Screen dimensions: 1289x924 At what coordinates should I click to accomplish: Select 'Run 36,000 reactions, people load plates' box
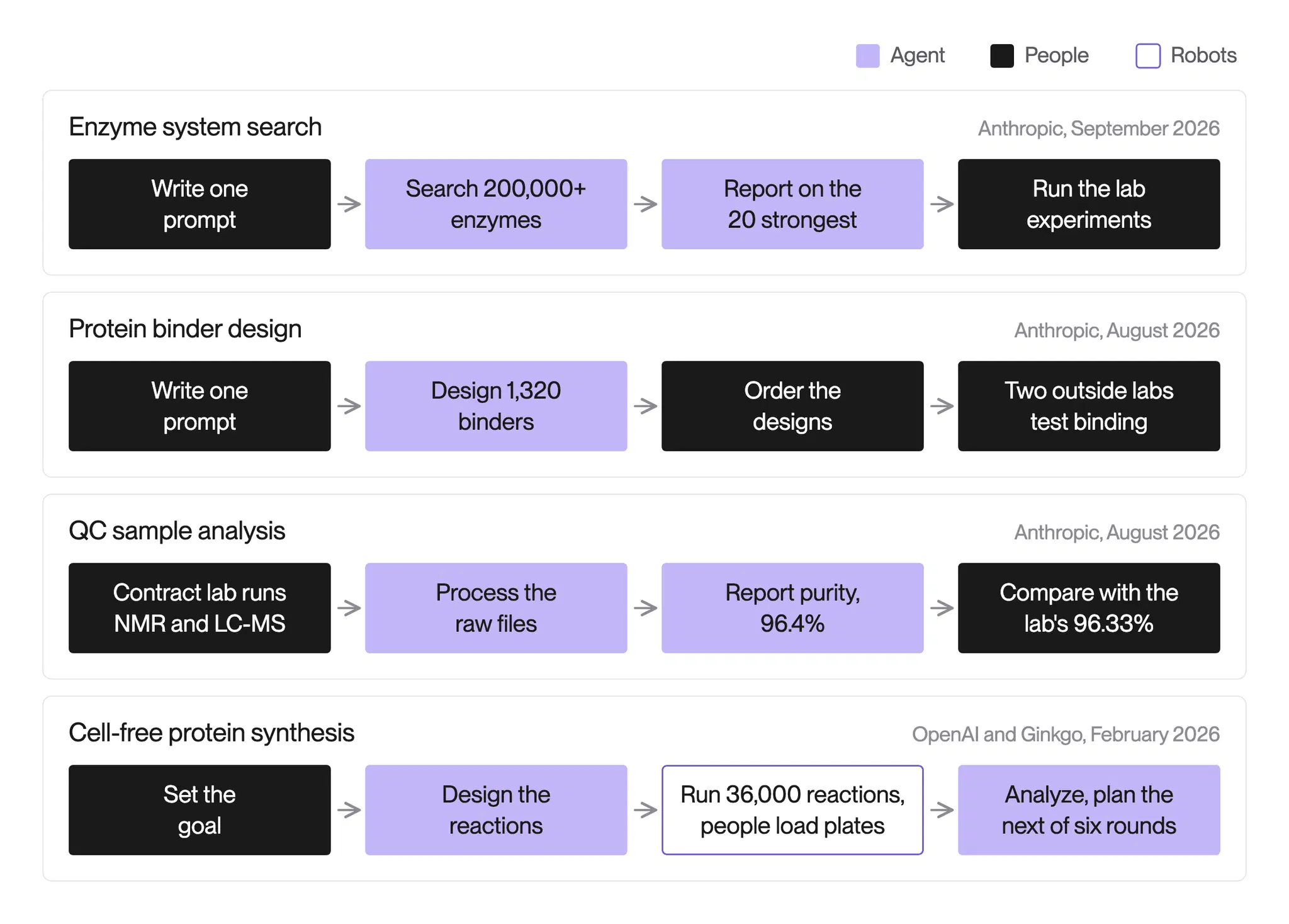point(792,810)
